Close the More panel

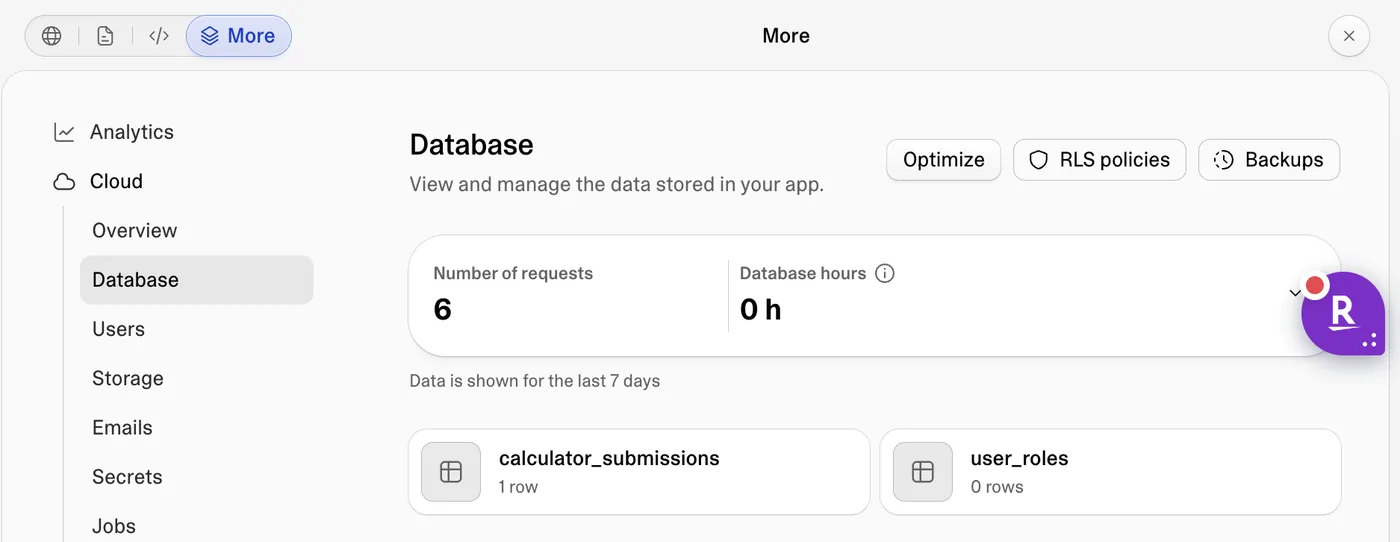[x=1349, y=36]
